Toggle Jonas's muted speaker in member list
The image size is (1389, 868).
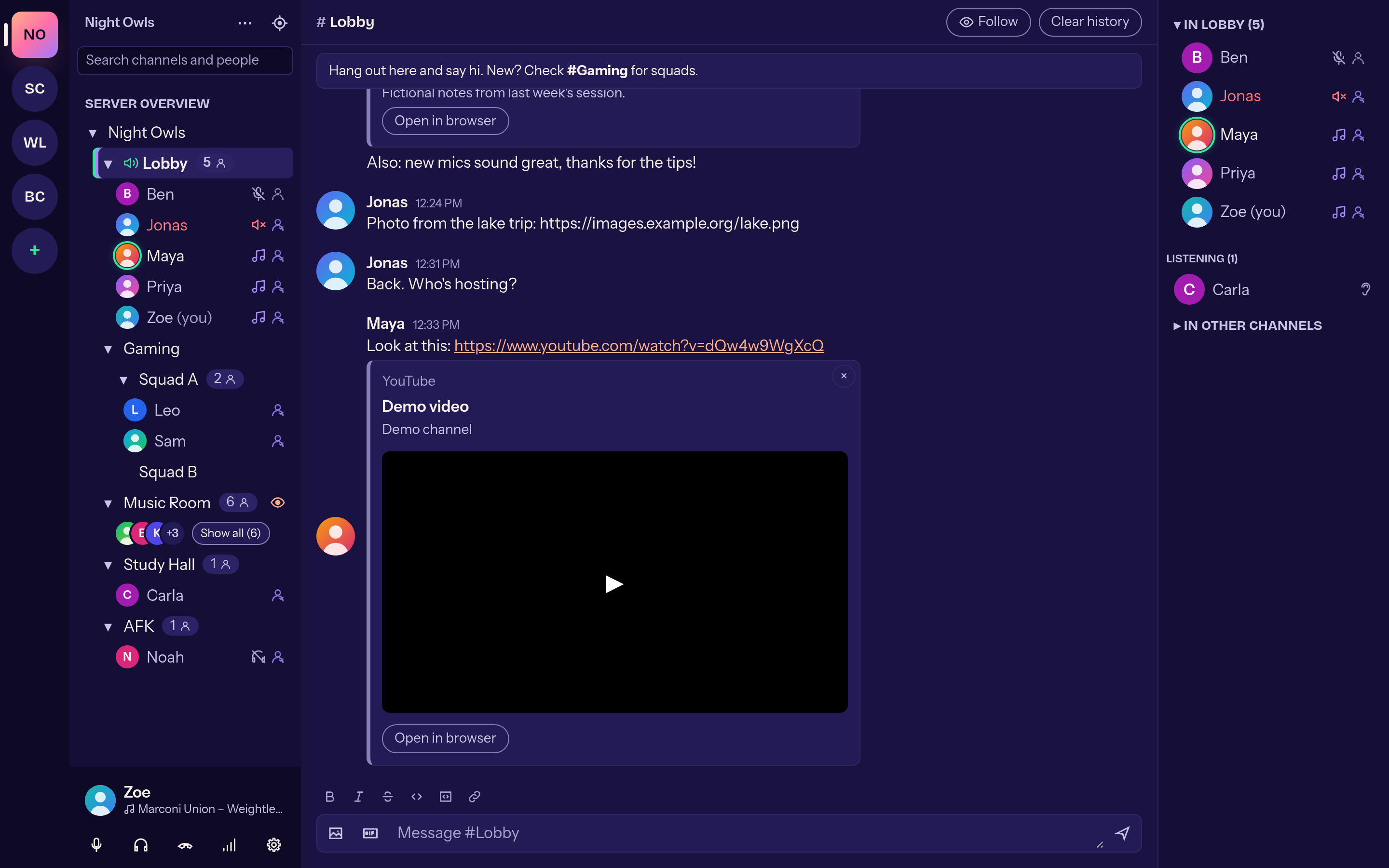point(1338,96)
